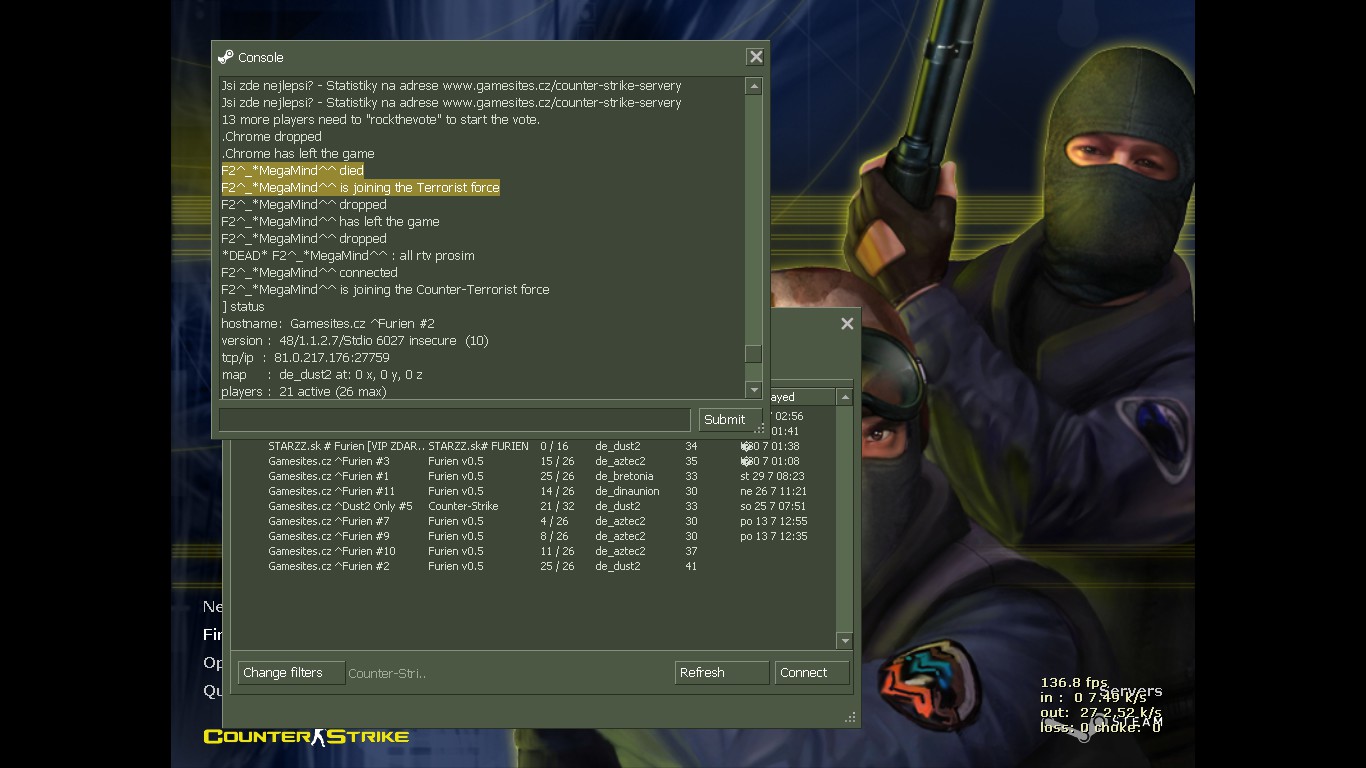Click last played date so 25 7 07:51

coord(773,506)
